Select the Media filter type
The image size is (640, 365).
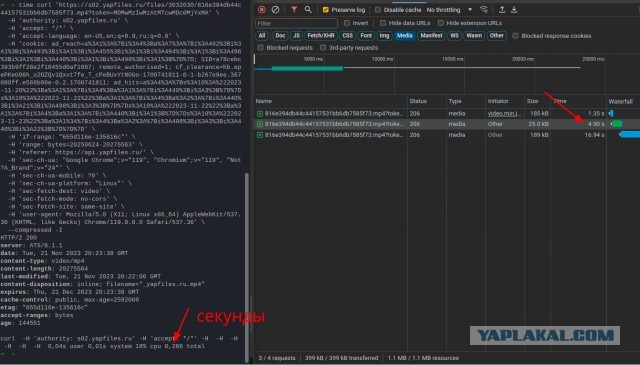tap(404, 36)
